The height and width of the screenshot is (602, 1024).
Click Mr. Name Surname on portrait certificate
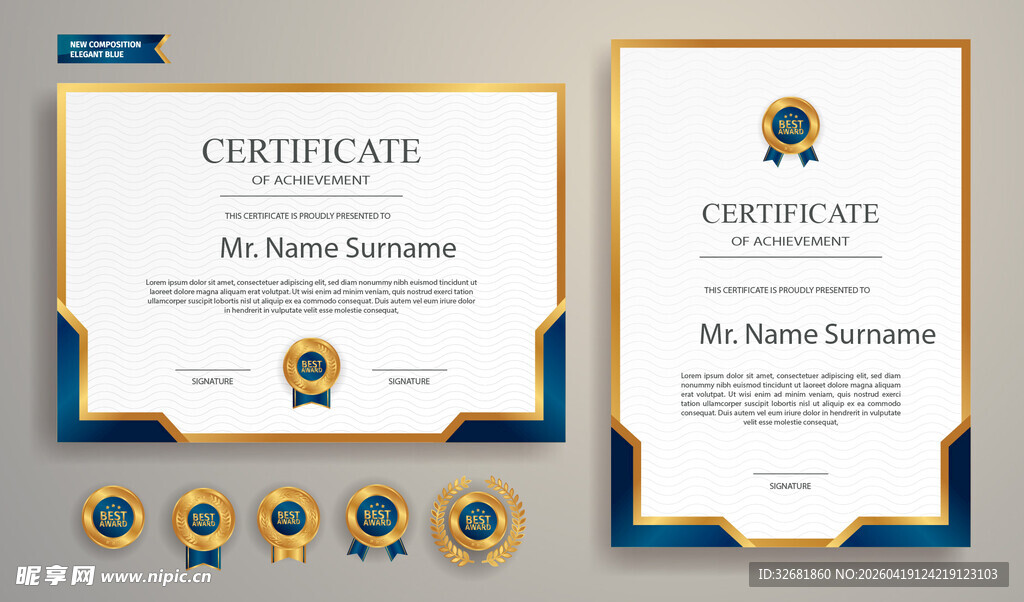click(817, 334)
